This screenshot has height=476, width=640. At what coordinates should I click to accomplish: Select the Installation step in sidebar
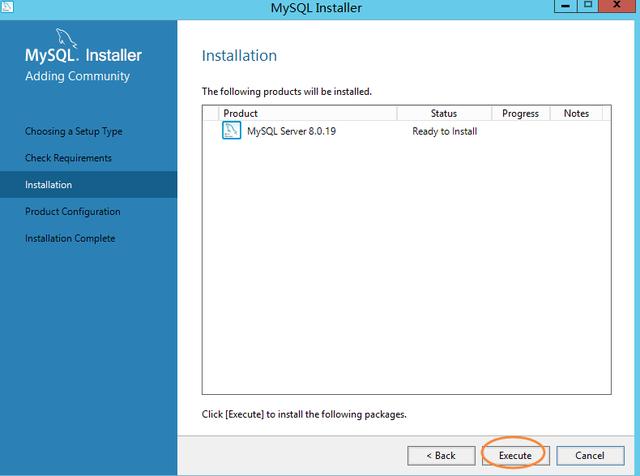click(89, 185)
